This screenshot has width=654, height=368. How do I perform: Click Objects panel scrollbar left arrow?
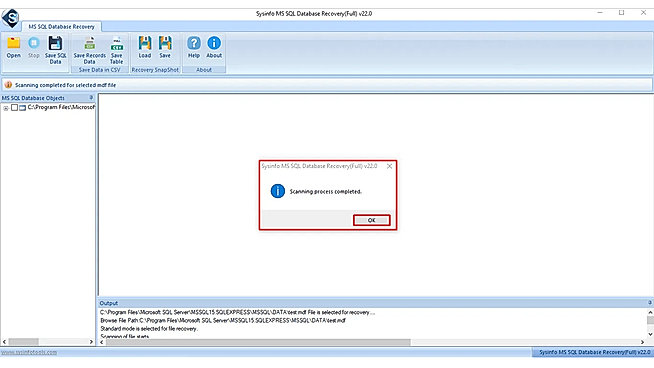pyautogui.click(x=4, y=342)
